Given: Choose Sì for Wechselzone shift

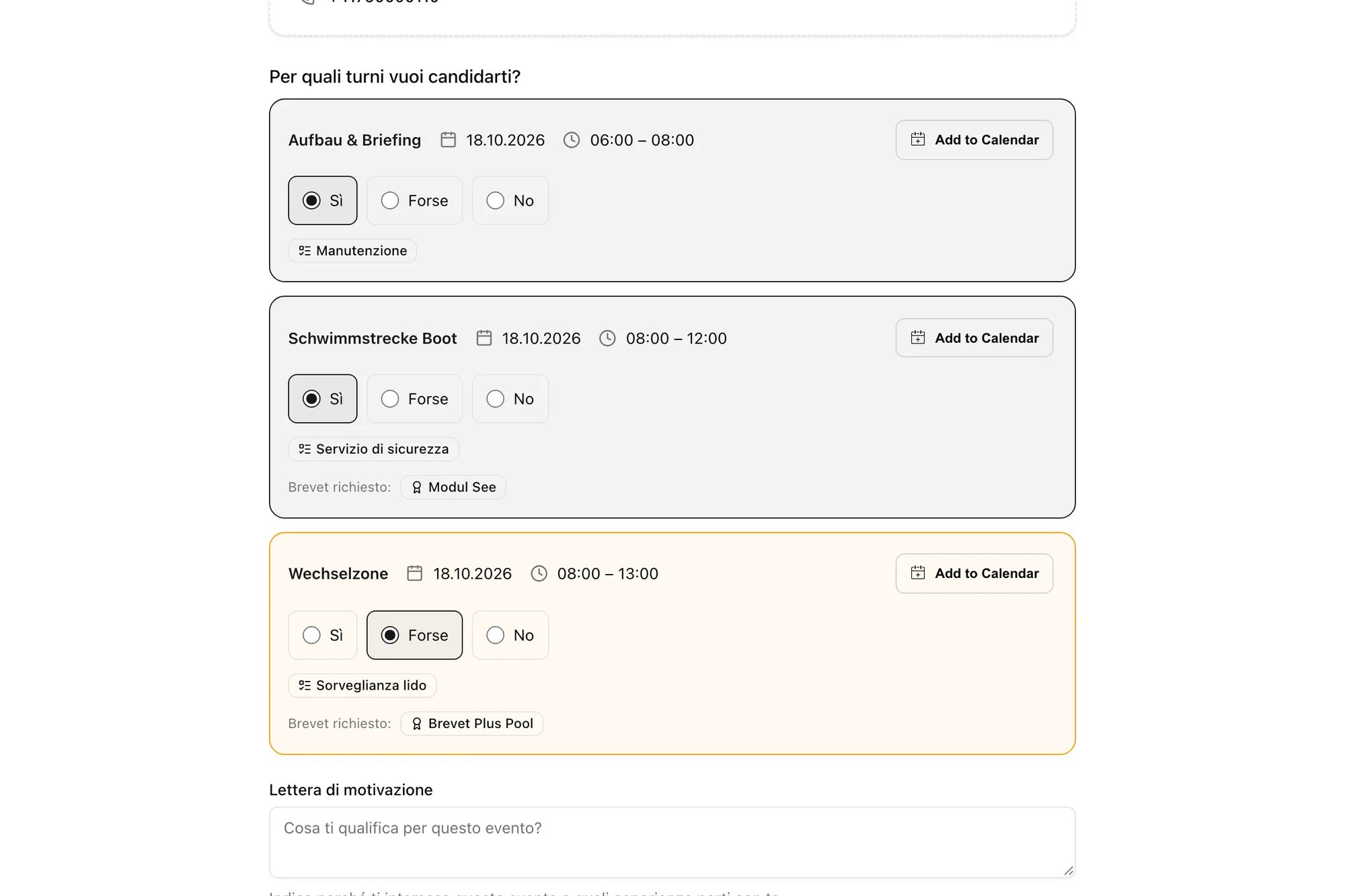Looking at the screenshot, I should (322, 635).
